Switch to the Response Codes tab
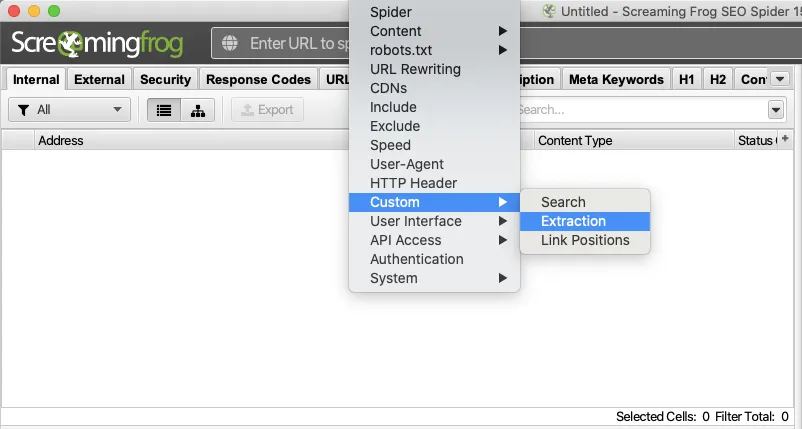This screenshot has height=429, width=802. click(x=258, y=80)
